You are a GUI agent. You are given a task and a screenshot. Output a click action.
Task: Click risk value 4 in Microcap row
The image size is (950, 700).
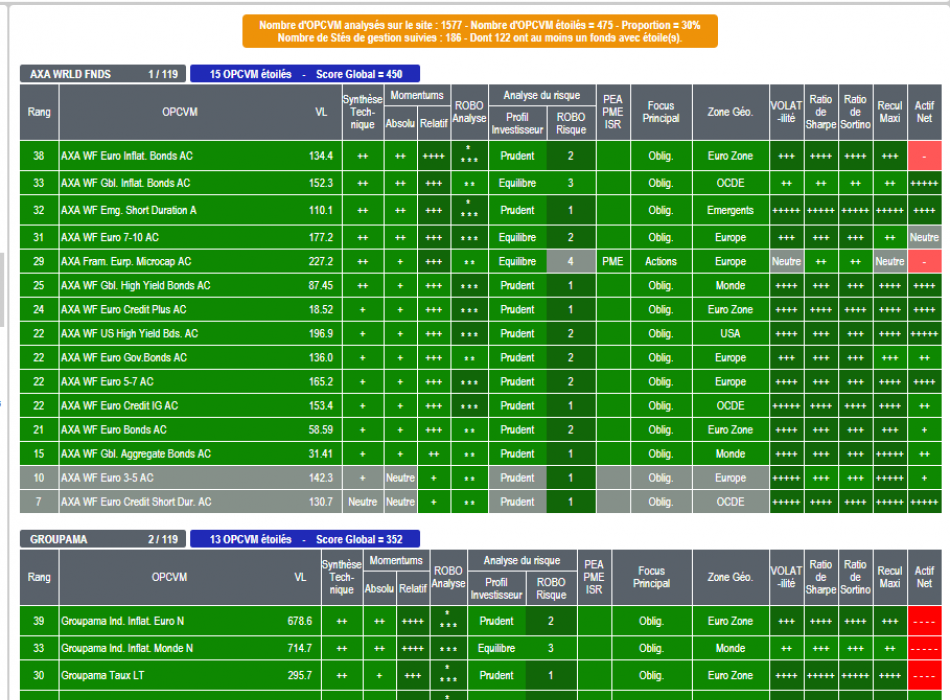click(x=571, y=262)
